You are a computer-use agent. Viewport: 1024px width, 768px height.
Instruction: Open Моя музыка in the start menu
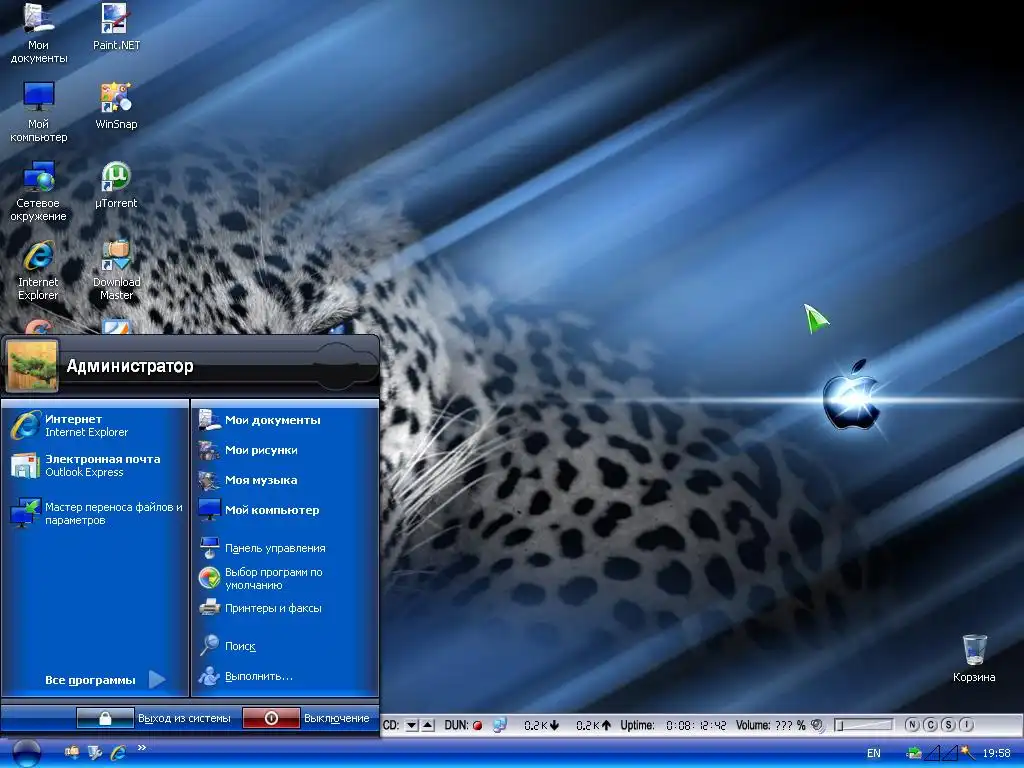286,480
